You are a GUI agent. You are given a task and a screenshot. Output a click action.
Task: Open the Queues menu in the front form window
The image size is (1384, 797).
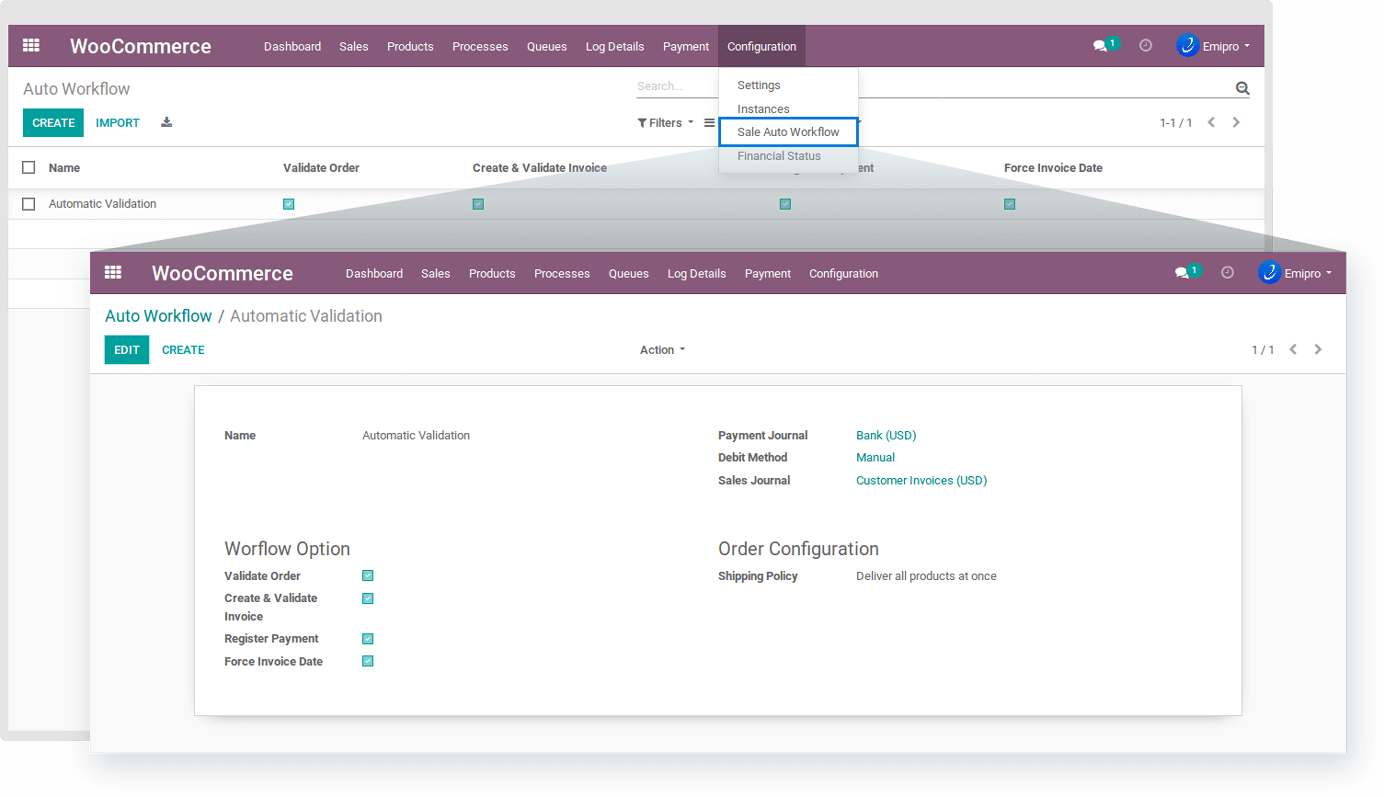pyautogui.click(x=629, y=273)
